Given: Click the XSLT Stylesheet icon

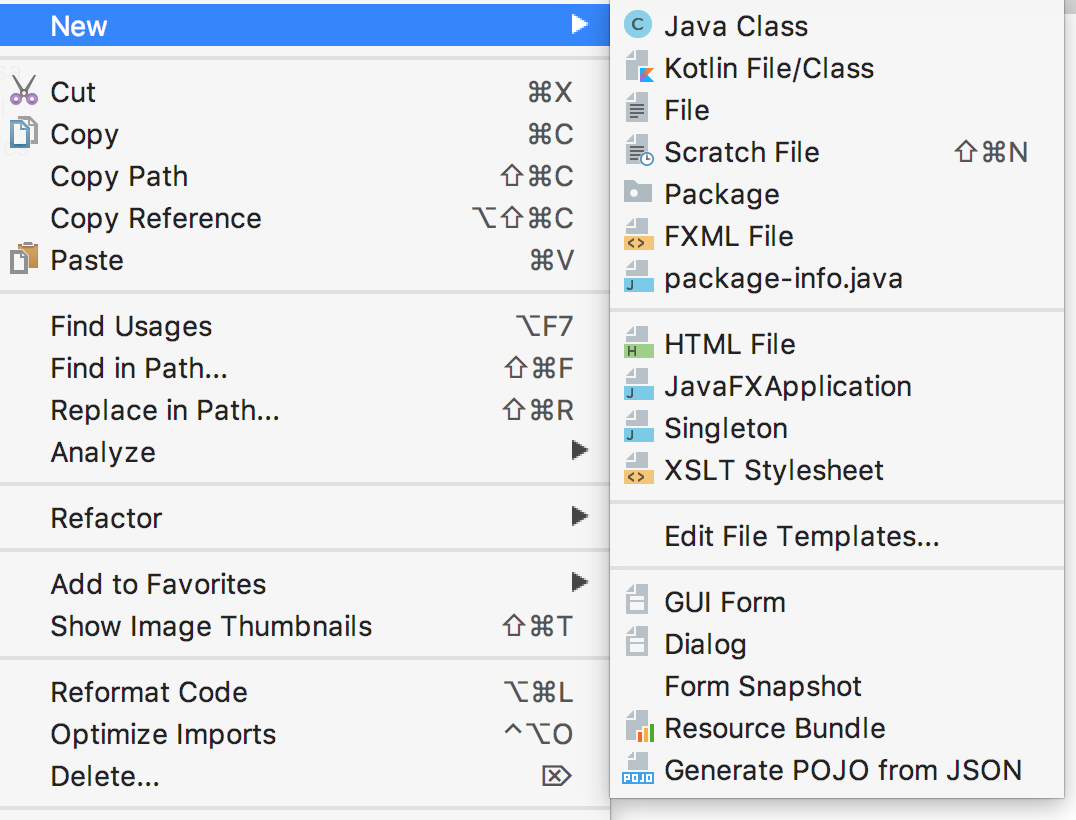Looking at the screenshot, I should pyautogui.click(x=638, y=469).
